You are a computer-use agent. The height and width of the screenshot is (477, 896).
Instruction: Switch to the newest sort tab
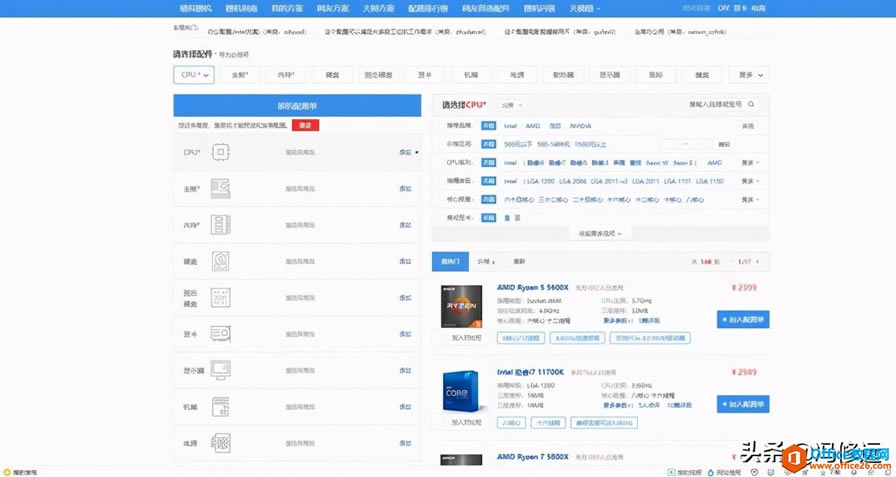tap(519, 262)
